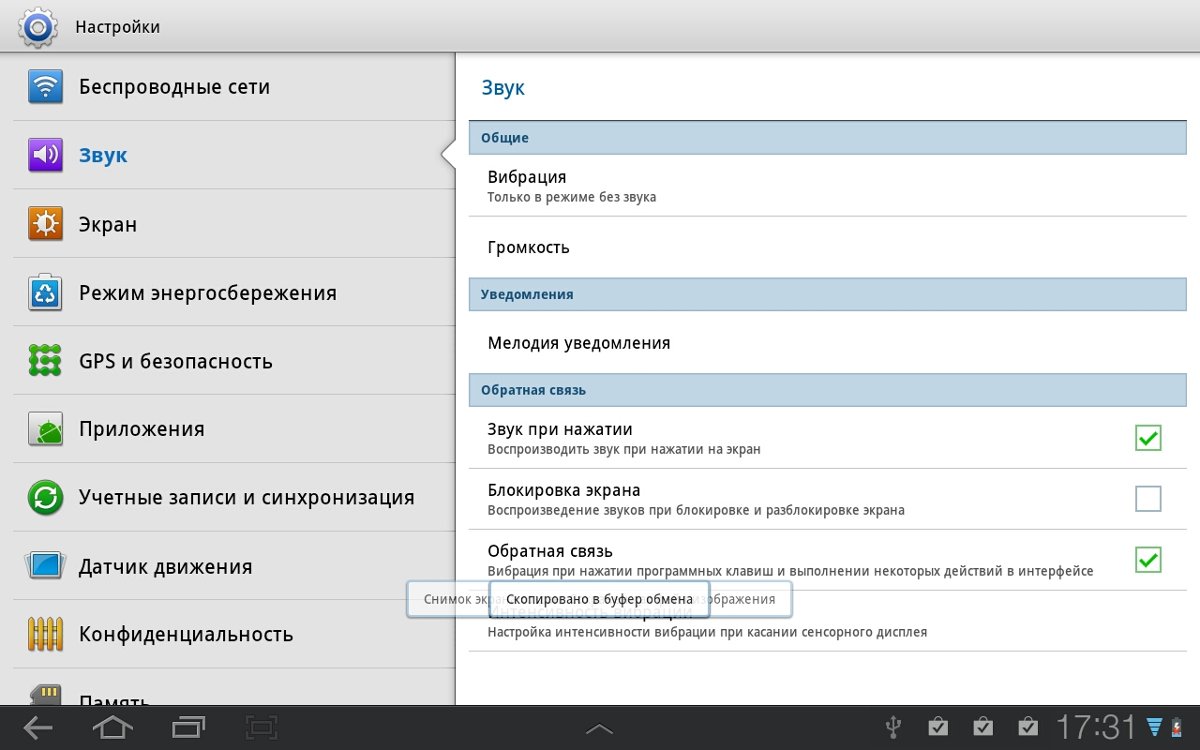Screen dimensions: 1200x750
Task: Open recent apps in navigation bar
Action: [188, 727]
